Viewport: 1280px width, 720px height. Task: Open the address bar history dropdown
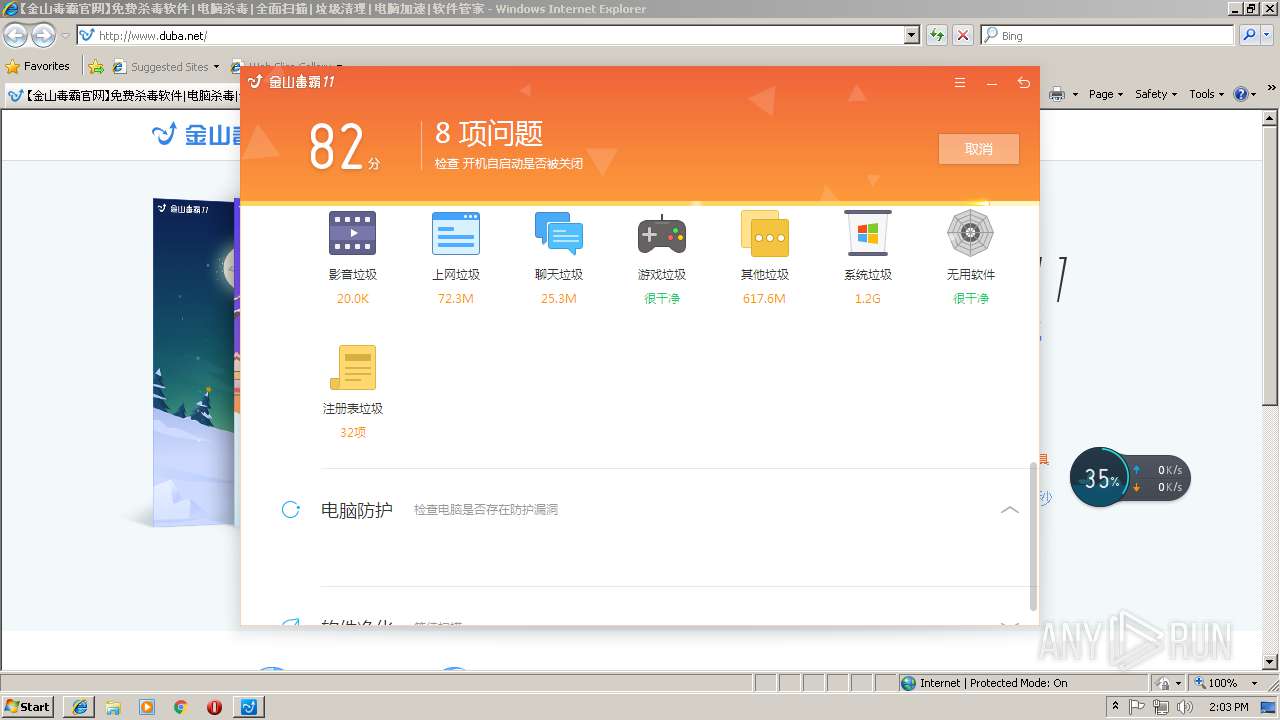[911, 35]
